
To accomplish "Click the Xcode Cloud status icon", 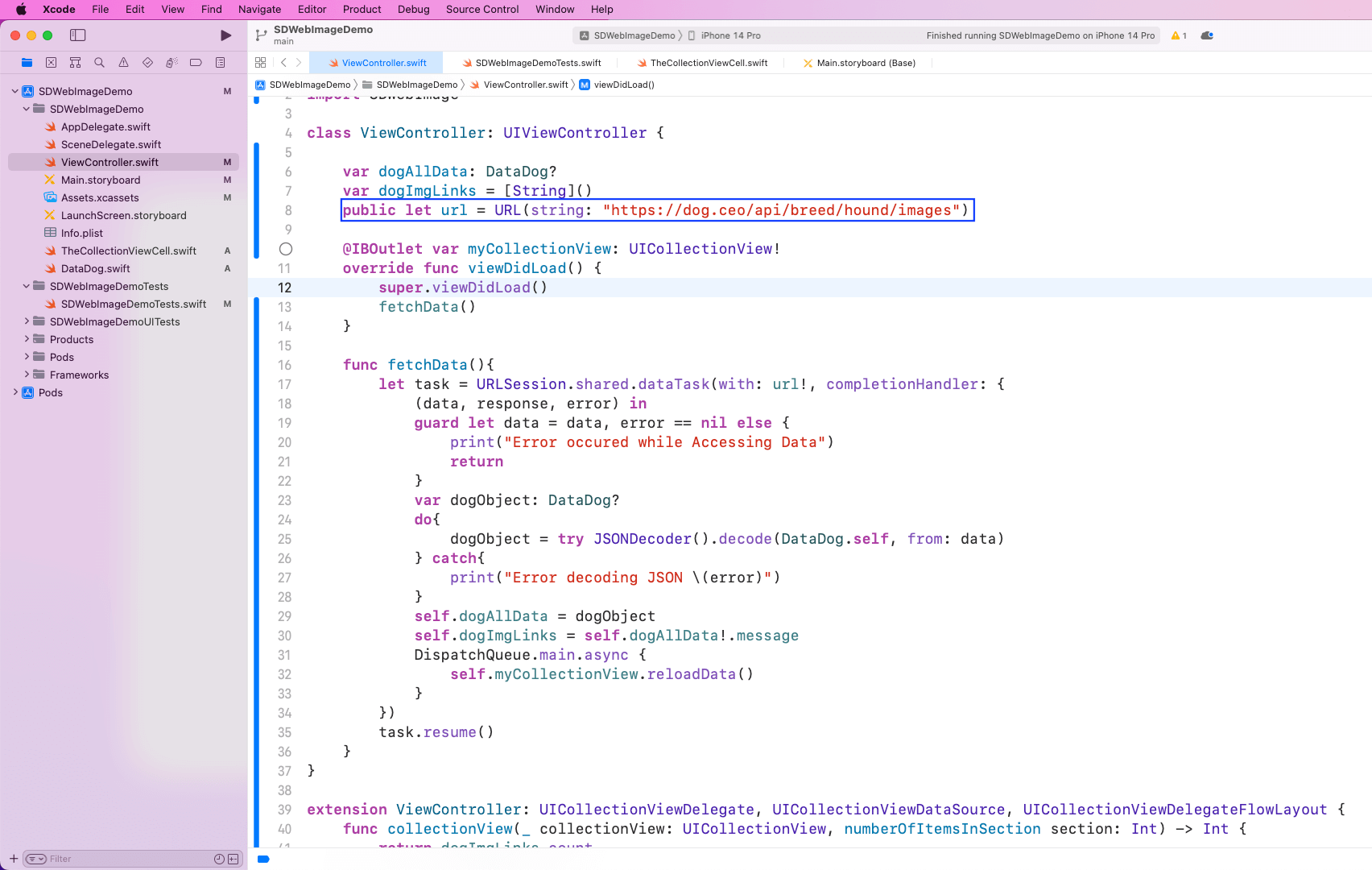I will 1207,35.
